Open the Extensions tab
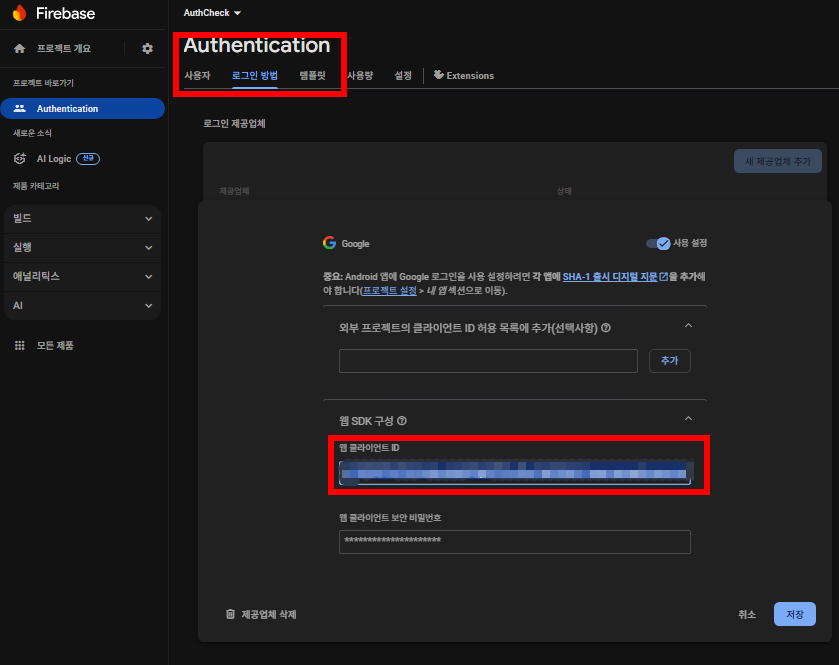The image size is (839, 665). [464, 75]
